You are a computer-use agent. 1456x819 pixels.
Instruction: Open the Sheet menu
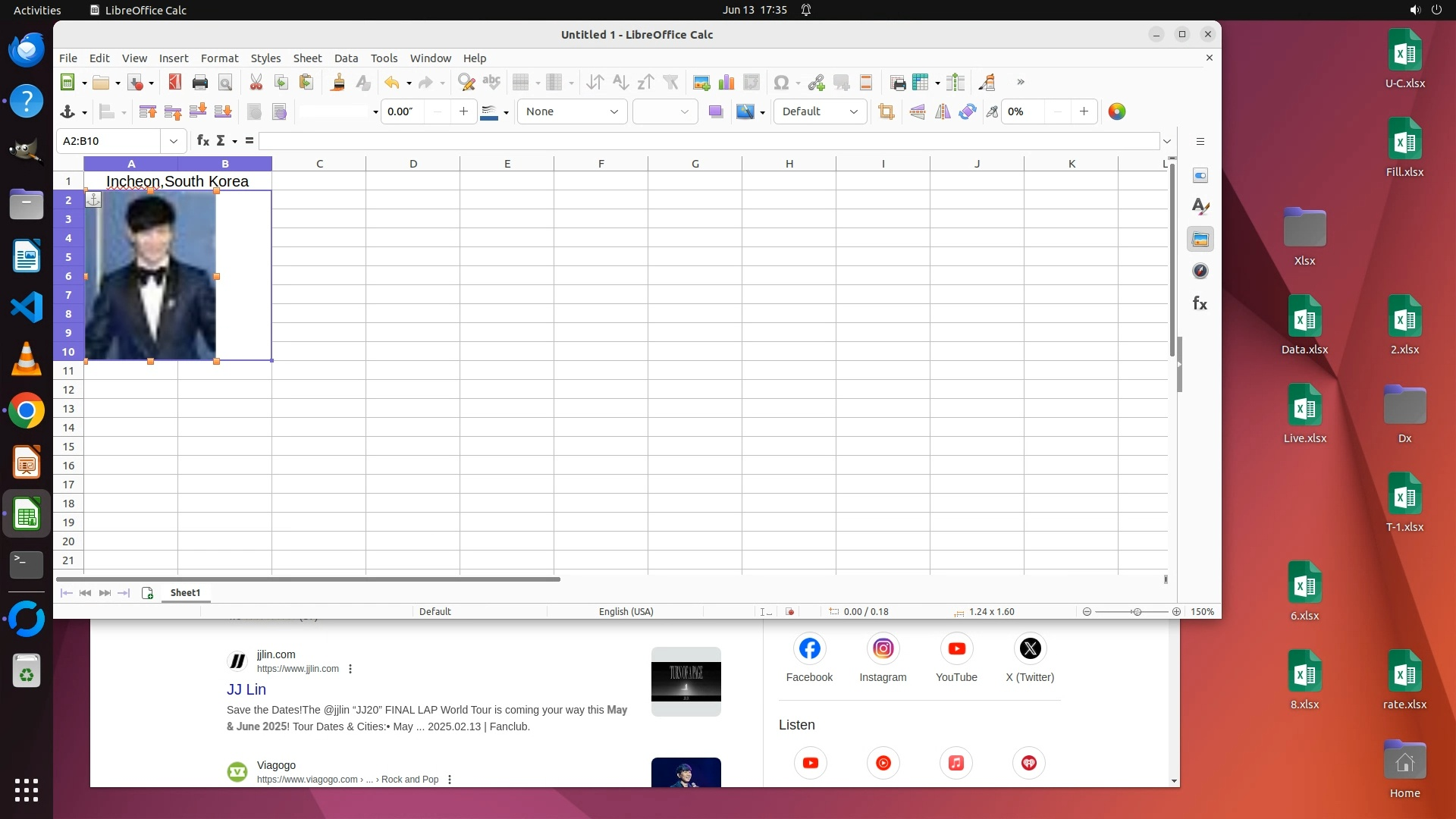click(x=307, y=58)
